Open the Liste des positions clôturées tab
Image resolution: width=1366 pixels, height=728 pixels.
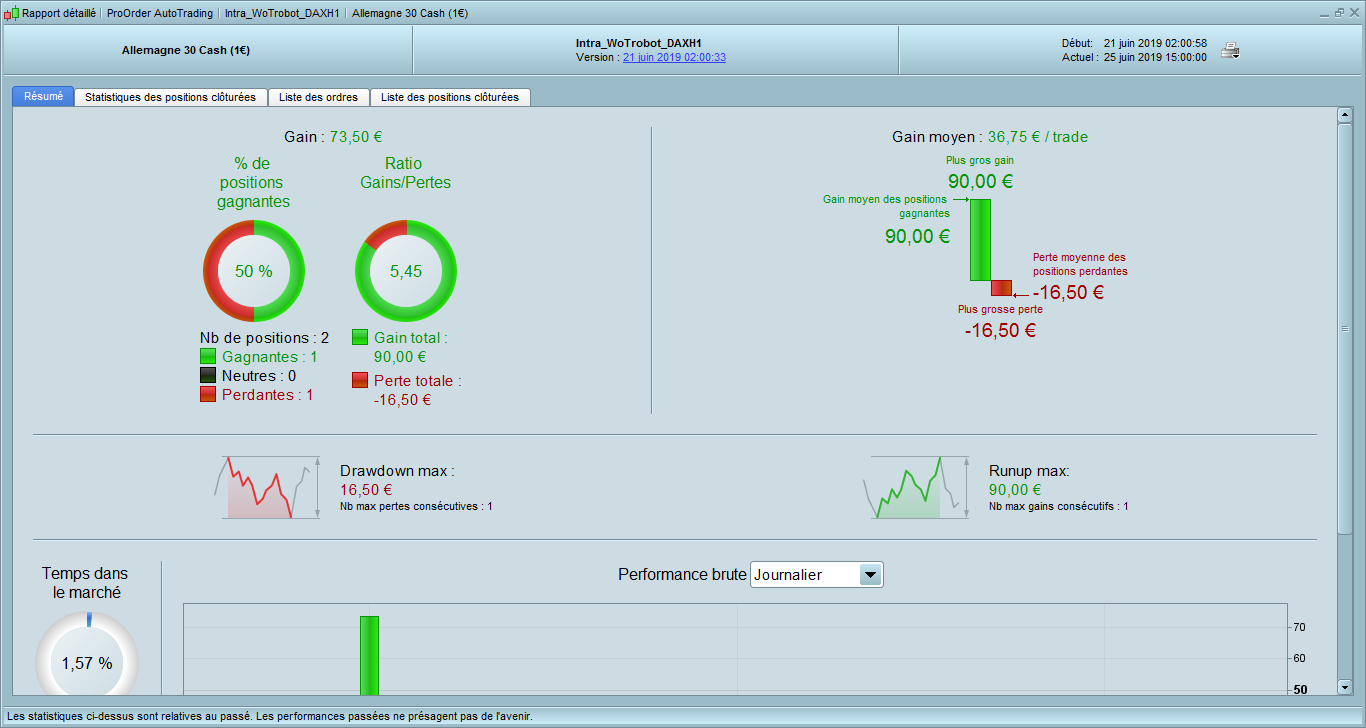coord(450,97)
